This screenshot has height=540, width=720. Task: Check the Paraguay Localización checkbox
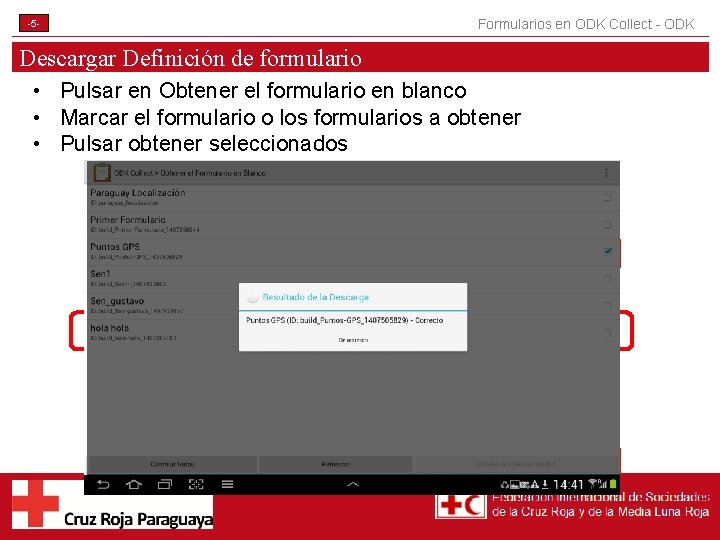coord(607,197)
